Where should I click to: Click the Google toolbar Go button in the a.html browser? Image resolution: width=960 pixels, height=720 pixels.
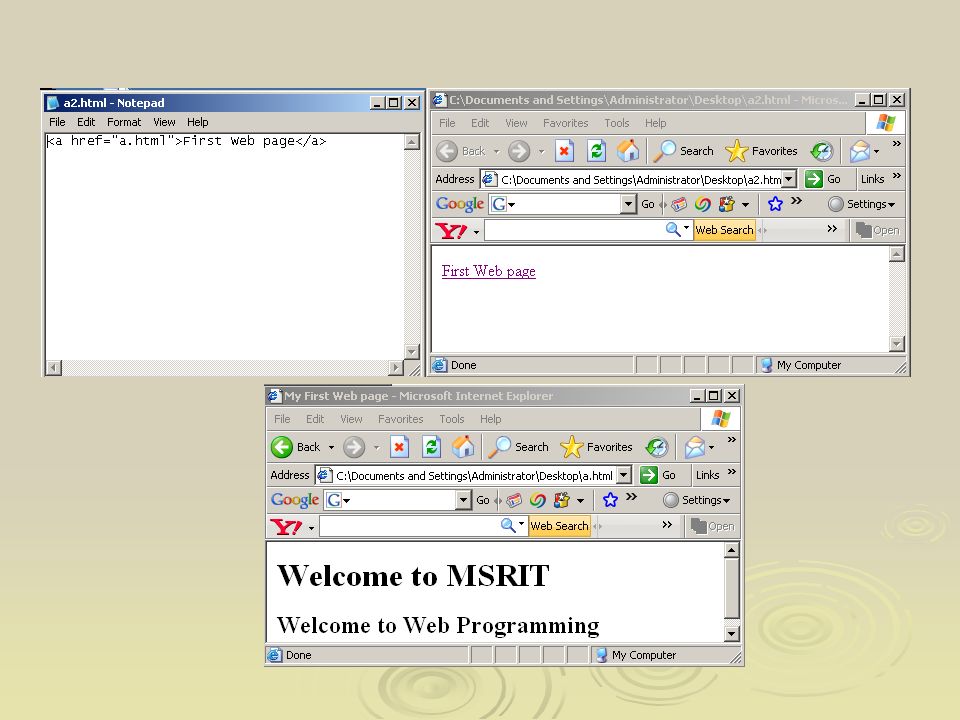coord(482,500)
